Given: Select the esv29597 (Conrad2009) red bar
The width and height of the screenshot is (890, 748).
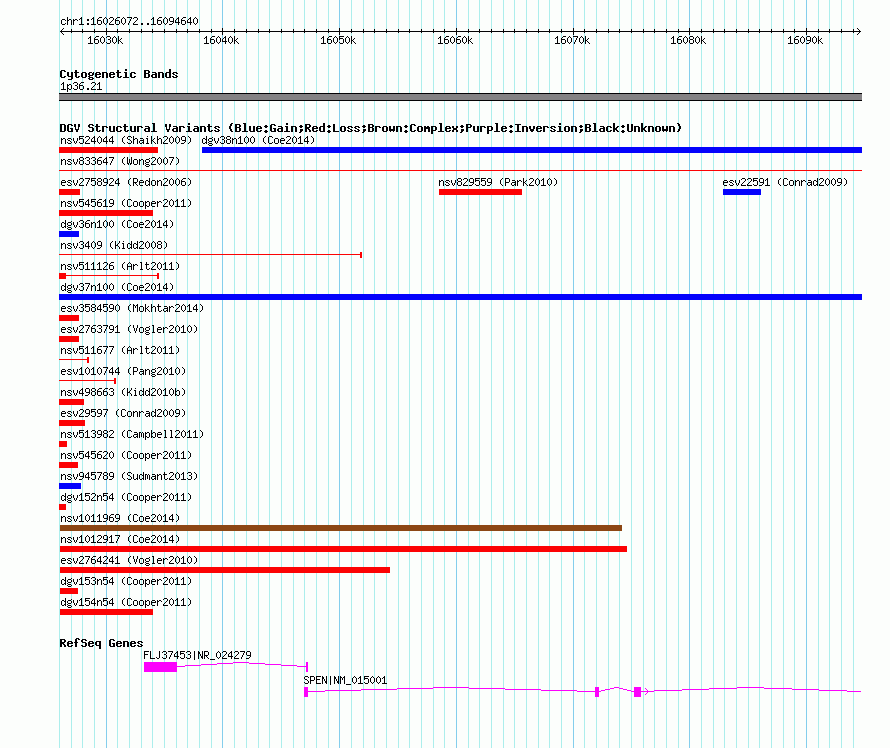Looking at the screenshot, I should [72, 423].
